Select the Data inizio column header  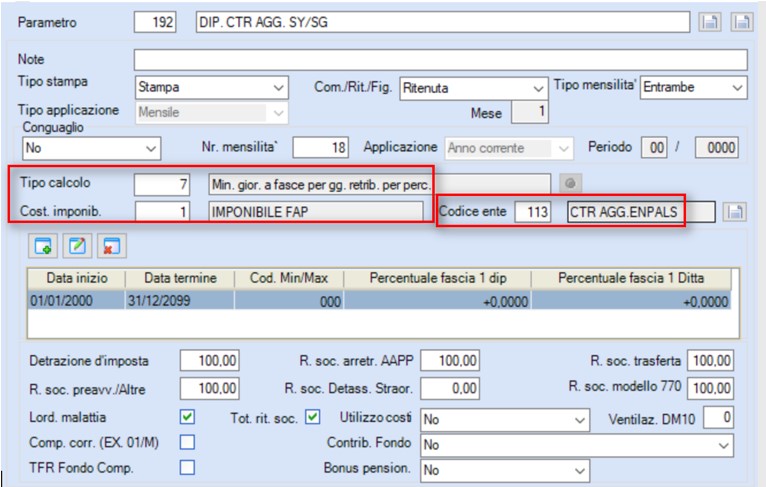(x=77, y=278)
